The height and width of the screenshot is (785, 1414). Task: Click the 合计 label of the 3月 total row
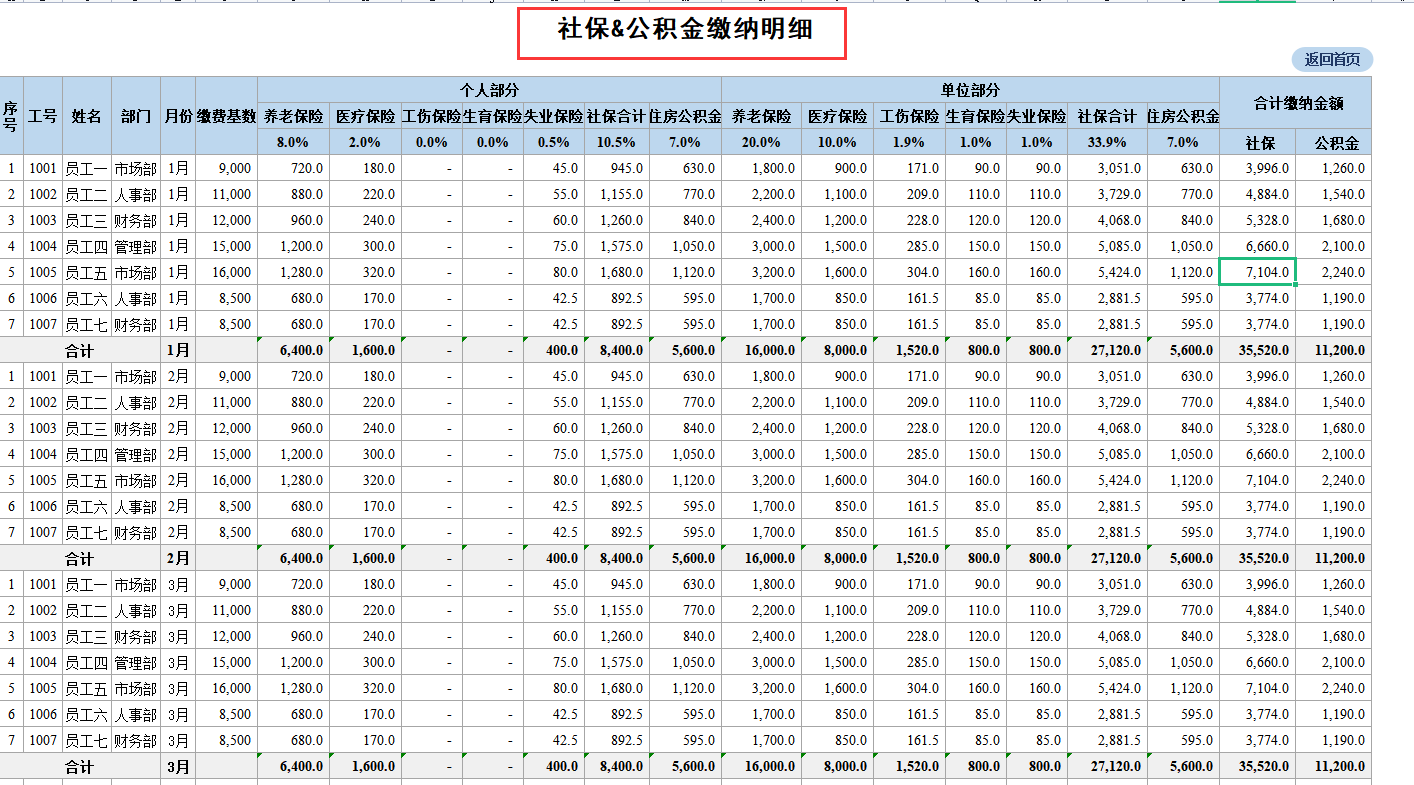80,766
